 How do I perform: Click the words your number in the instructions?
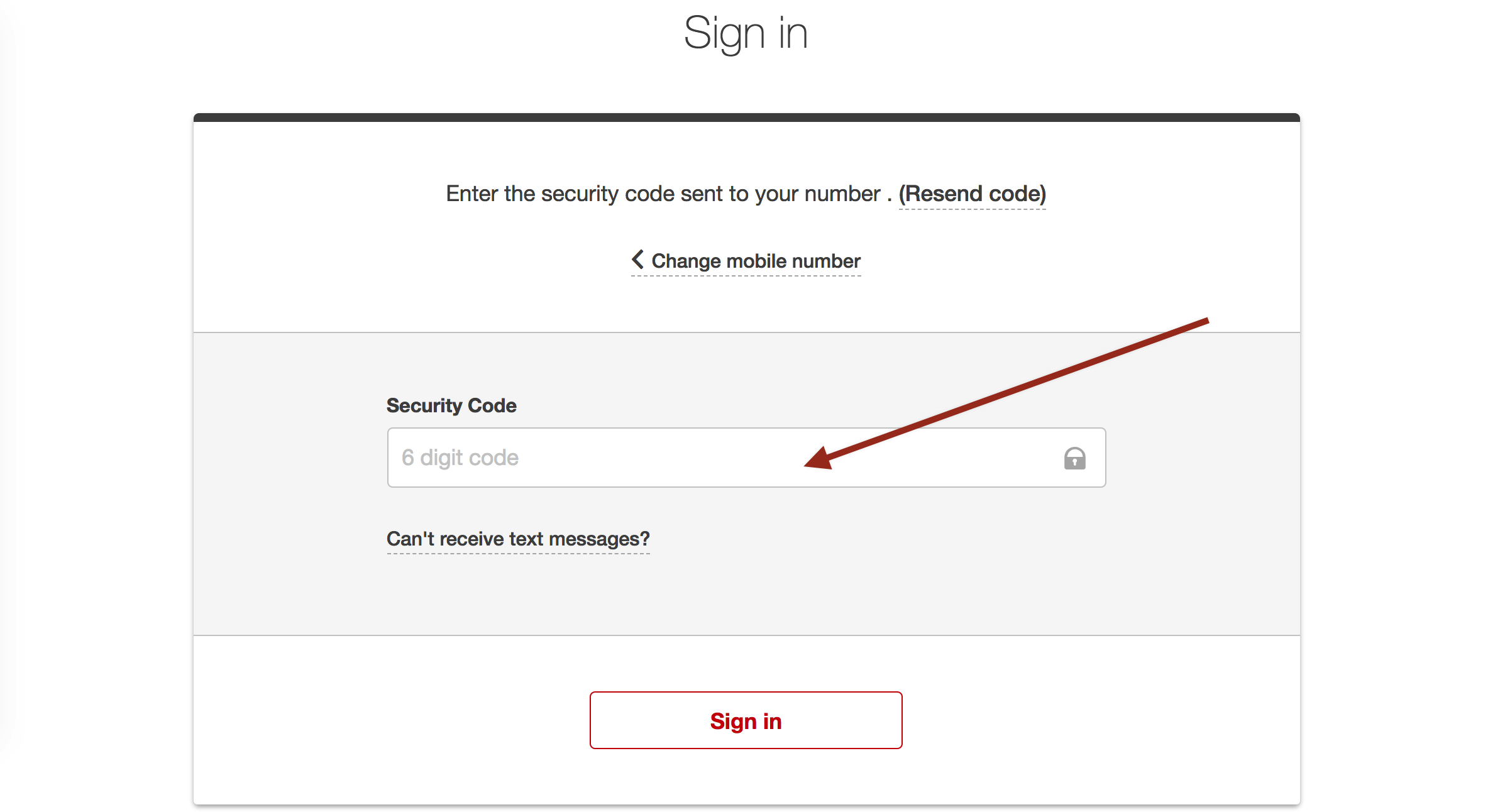[817, 194]
